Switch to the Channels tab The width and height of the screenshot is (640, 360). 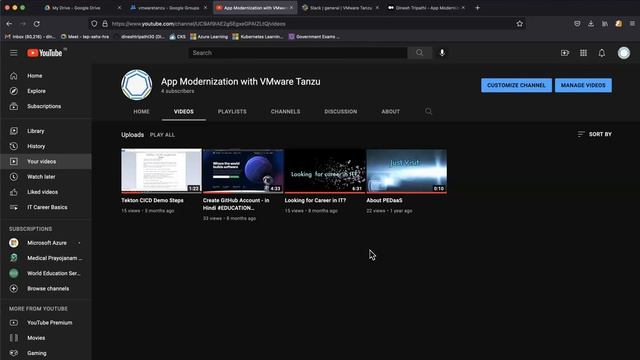(285, 111)
